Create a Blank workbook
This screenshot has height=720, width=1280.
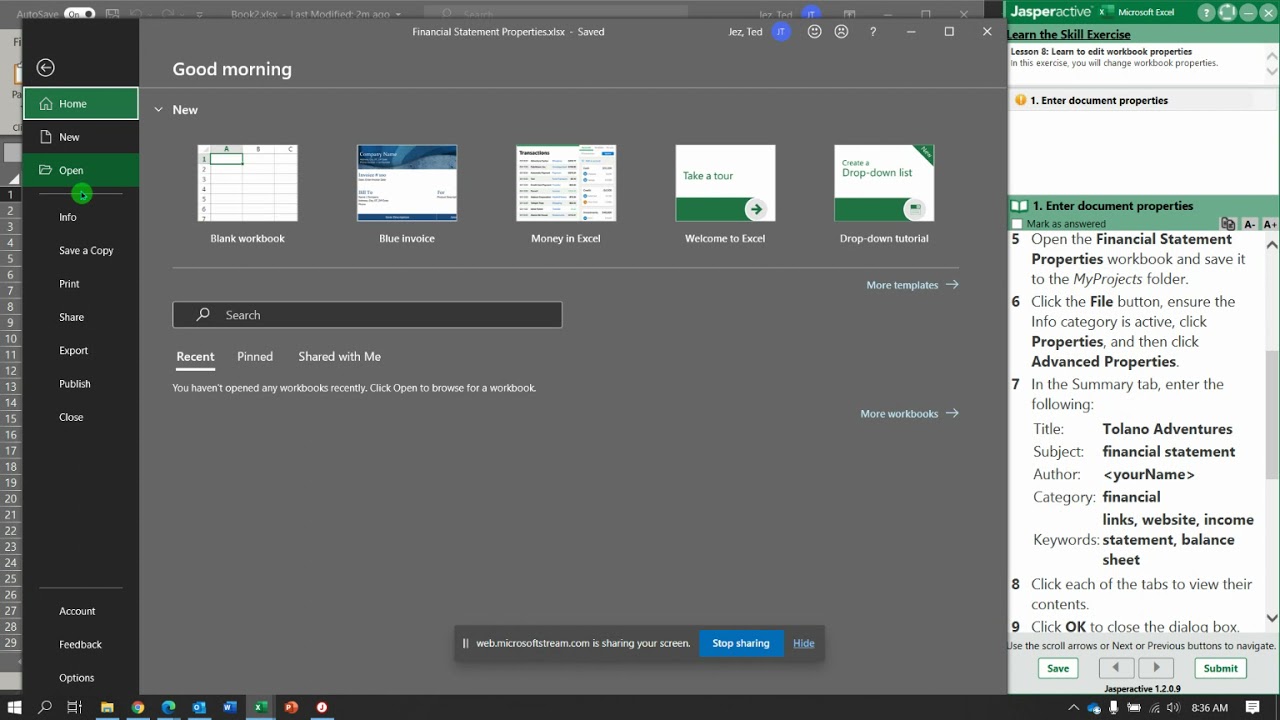247,194
